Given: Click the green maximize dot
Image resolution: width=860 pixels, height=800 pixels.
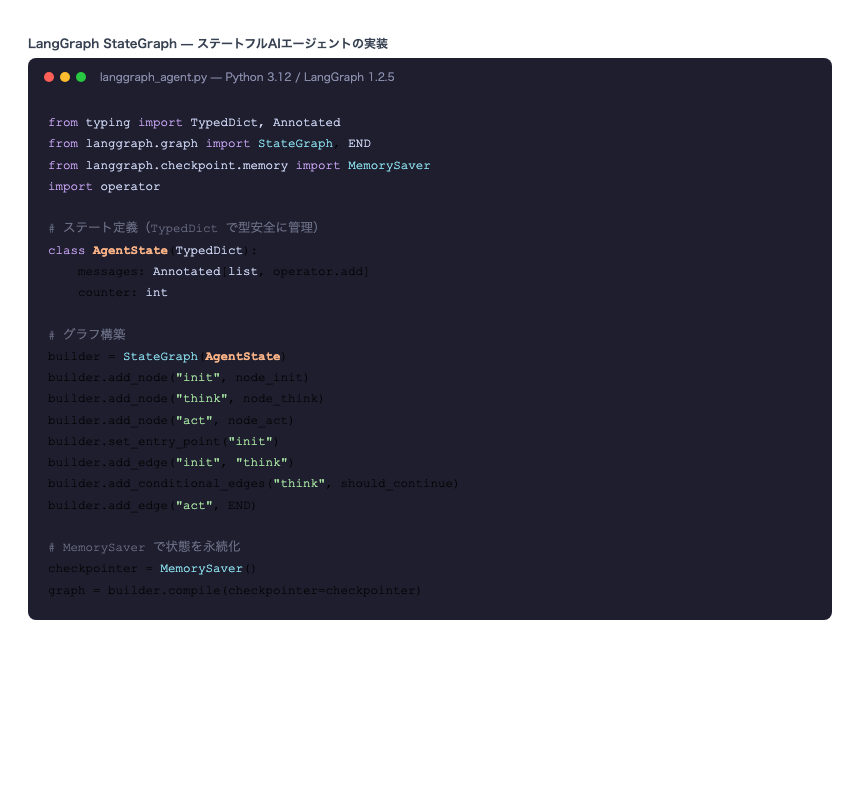Looking at the screenshot, I should point(81,77).
